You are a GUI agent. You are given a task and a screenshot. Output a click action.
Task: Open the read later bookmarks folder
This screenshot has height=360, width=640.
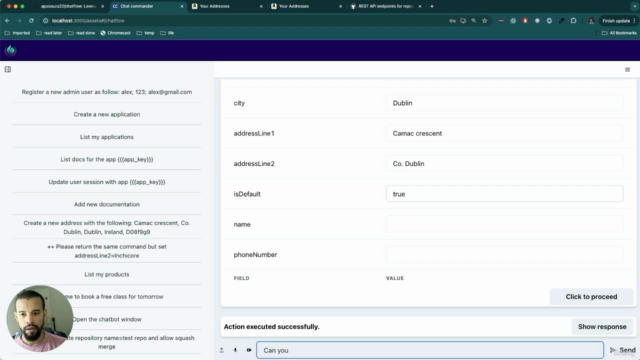[x=49, y=33]
